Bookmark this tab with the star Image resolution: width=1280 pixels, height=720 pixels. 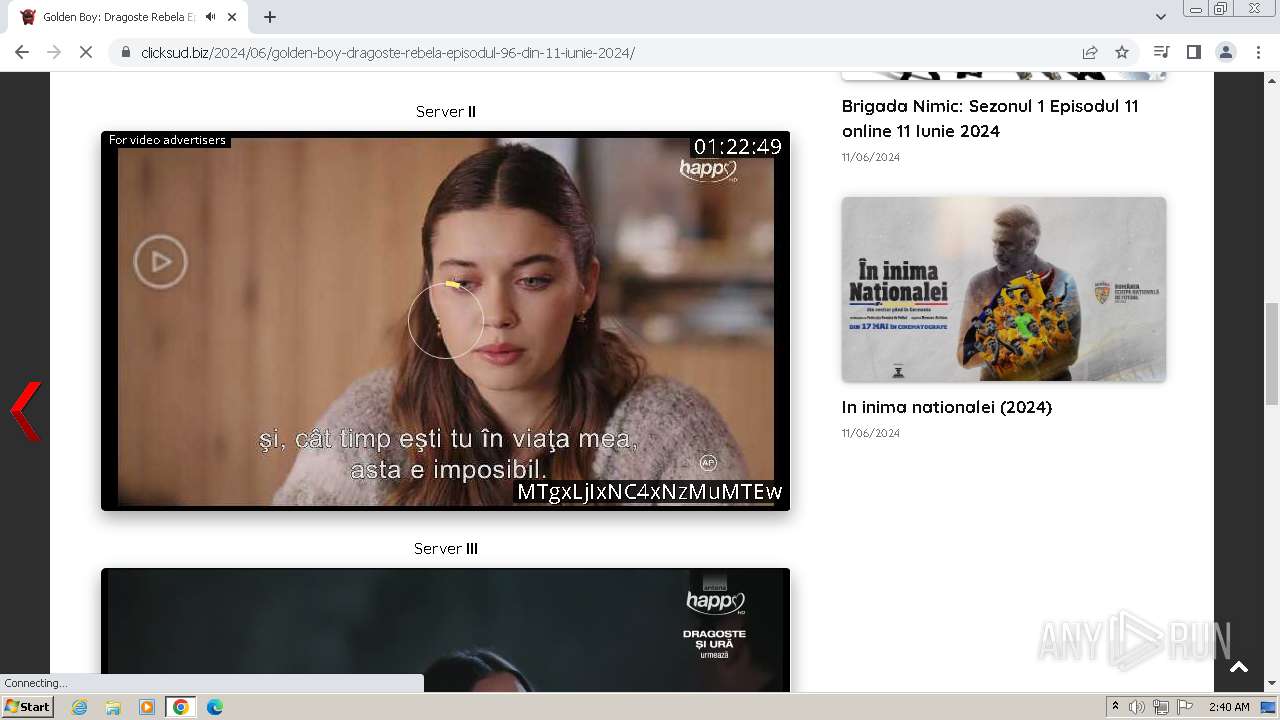1122,52
